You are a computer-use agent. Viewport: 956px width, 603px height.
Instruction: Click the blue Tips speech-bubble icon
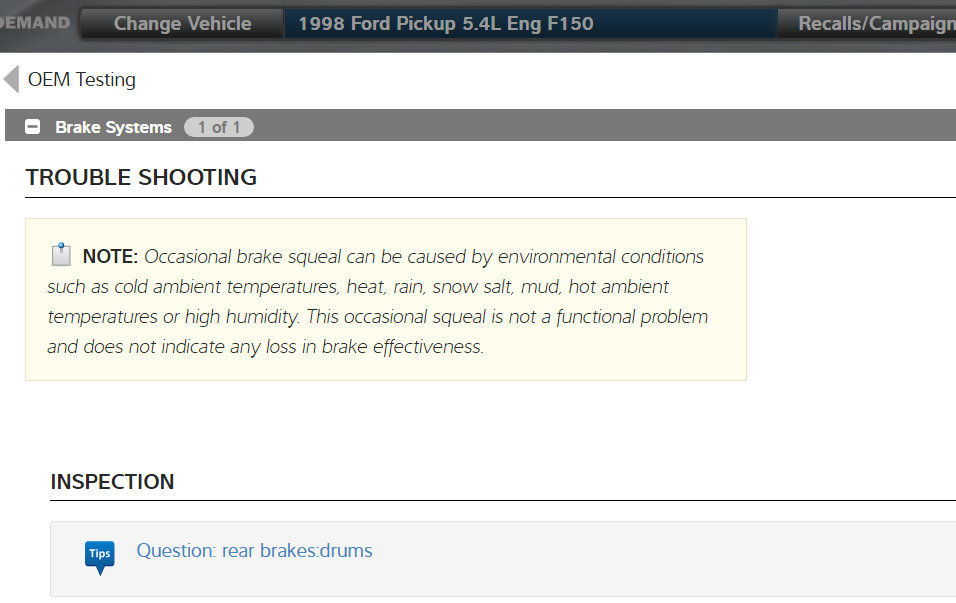coord(100,555)
